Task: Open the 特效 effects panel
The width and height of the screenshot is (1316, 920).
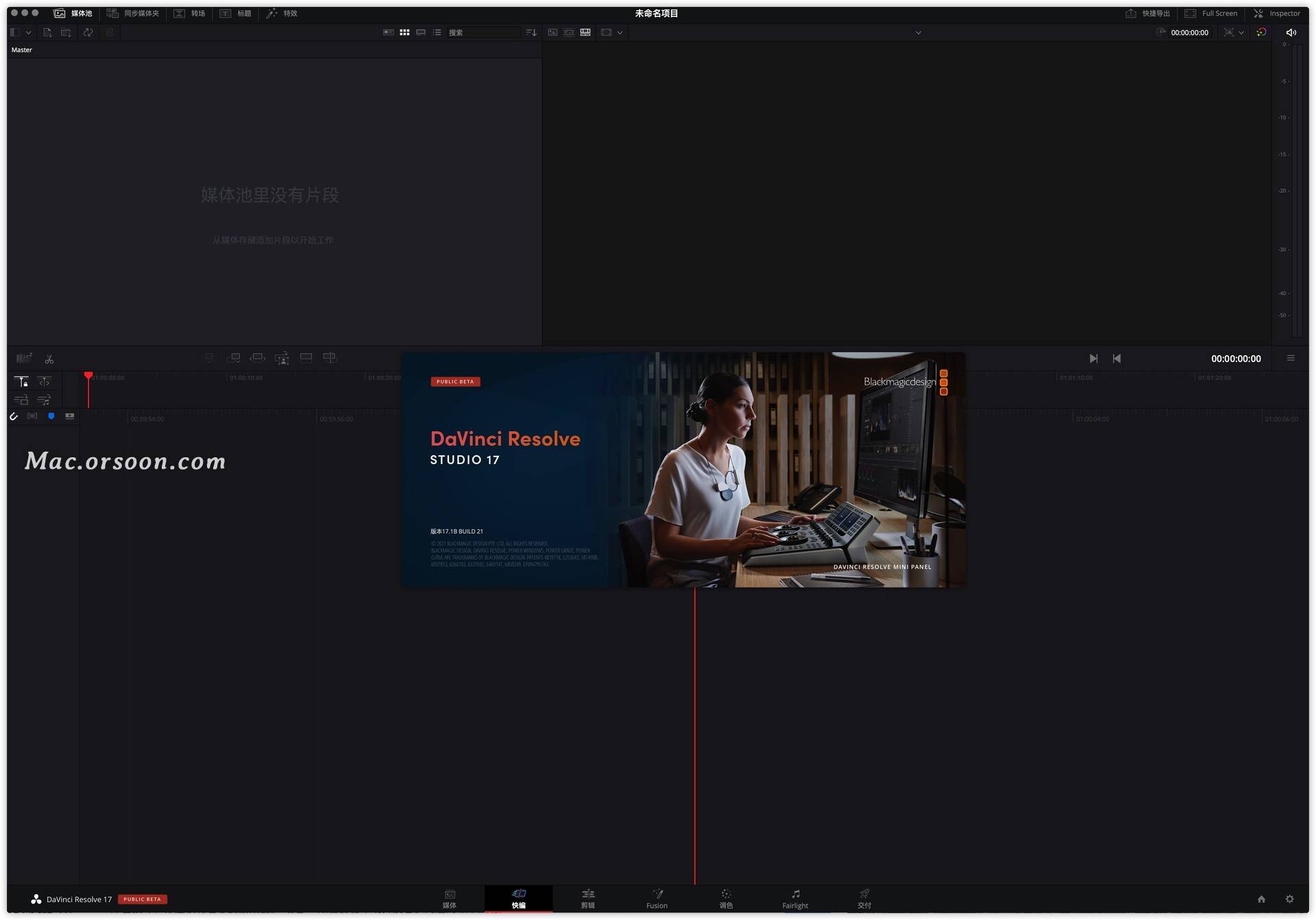Action: (x=282, y=13)
